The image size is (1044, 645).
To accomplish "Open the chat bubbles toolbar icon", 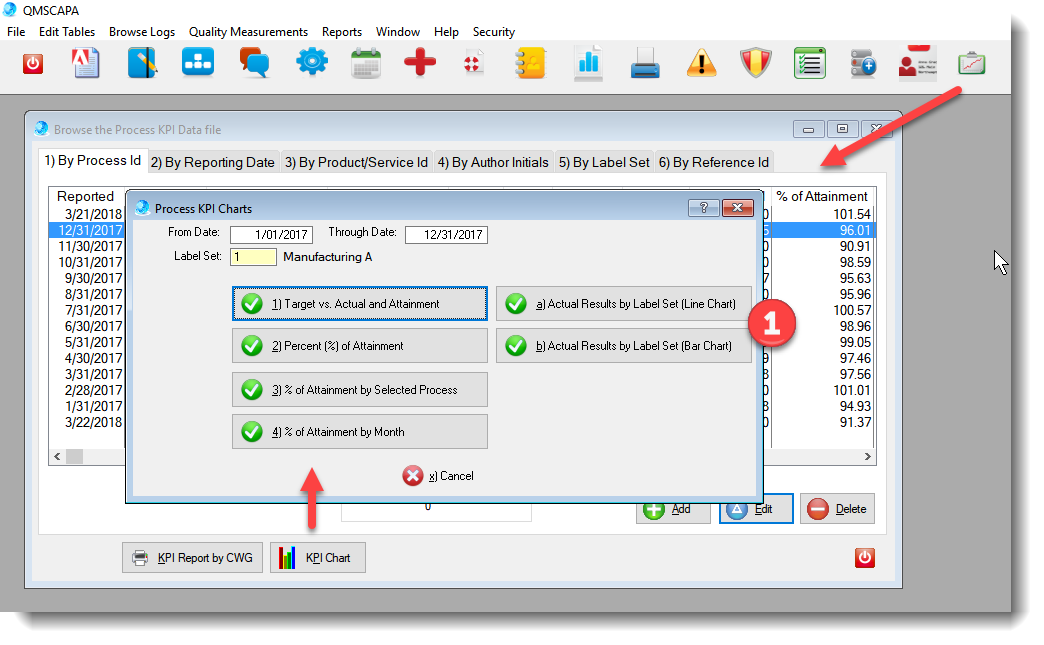I will coord(254,64).
